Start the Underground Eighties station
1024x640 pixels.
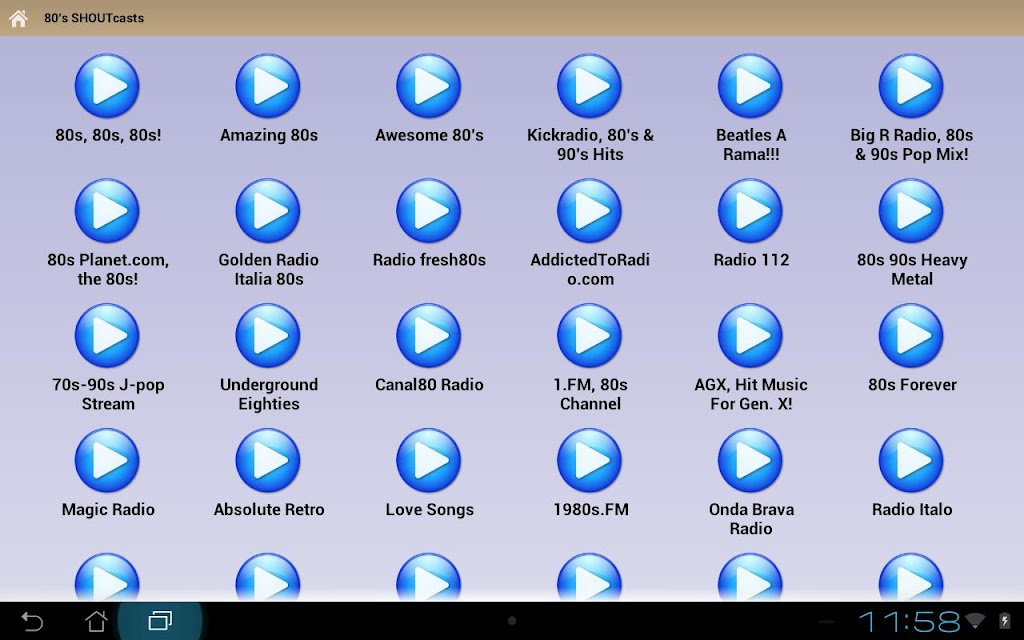[x=268, y=335]
